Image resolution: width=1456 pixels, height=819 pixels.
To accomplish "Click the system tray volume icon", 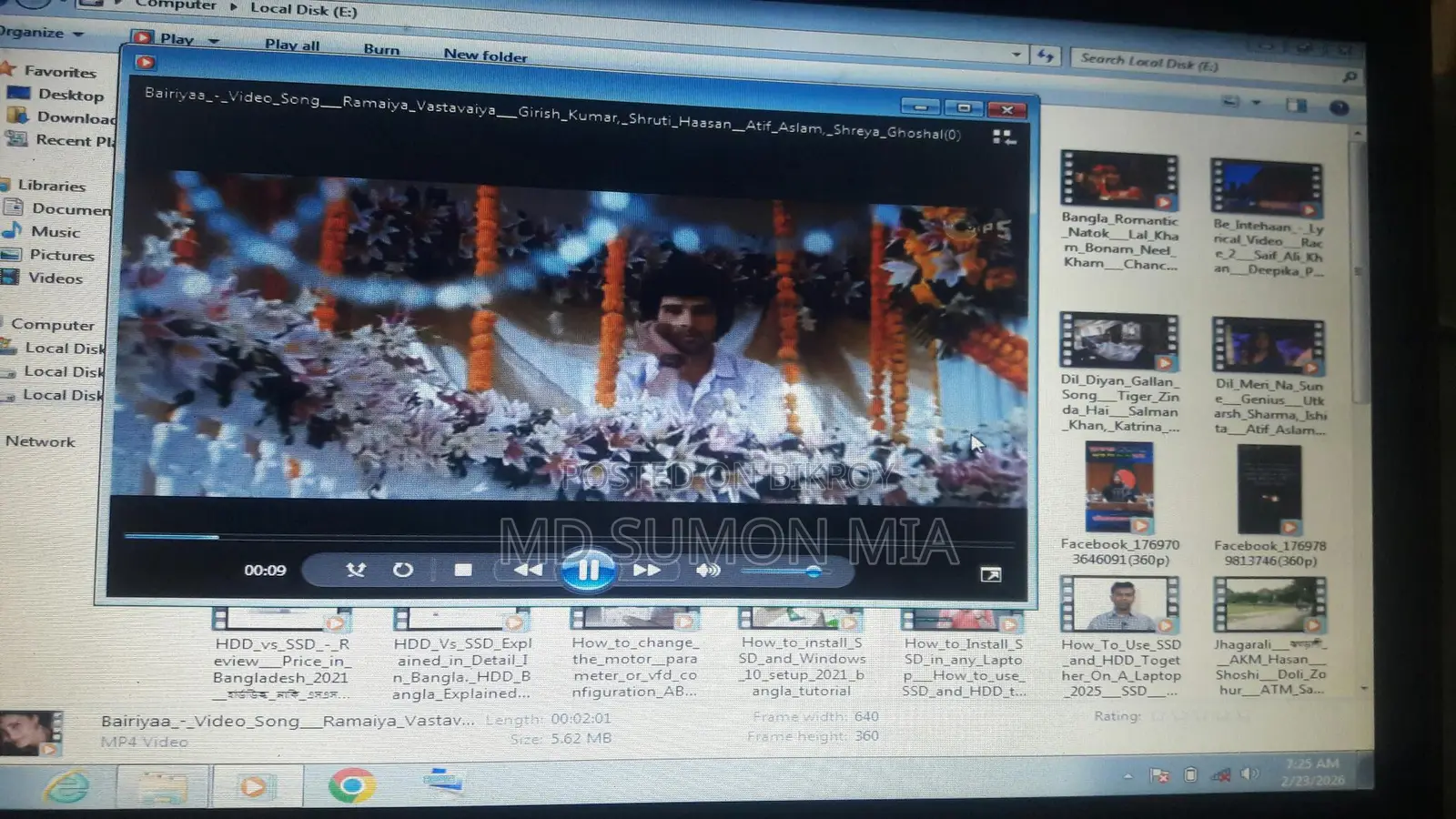I will [1249, 773].
